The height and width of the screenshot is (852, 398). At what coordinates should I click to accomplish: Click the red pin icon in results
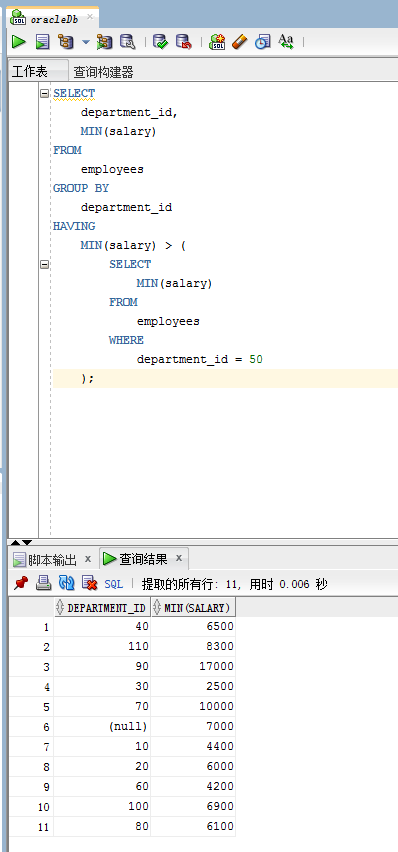pos(21,584)
